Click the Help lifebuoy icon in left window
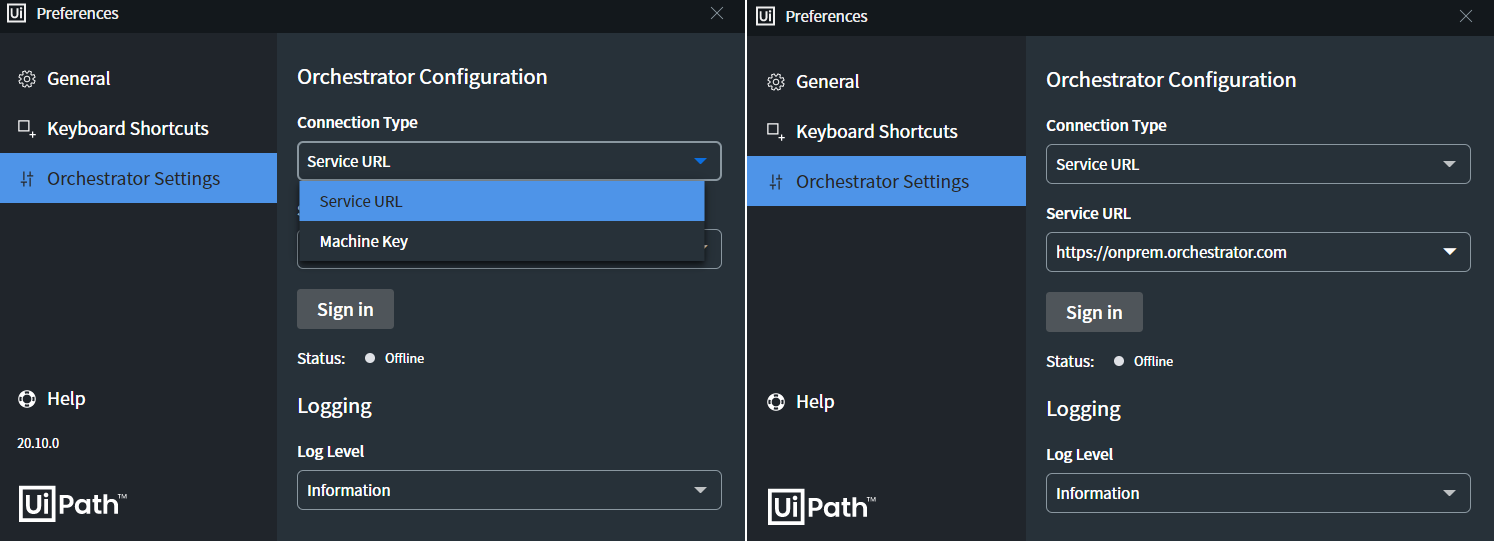 coord(27,399)
